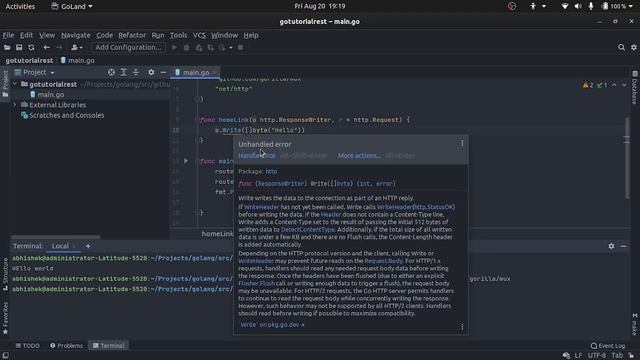Click LF line separator in status bar
Screen dimensions: 640x360
click(578, 356)
